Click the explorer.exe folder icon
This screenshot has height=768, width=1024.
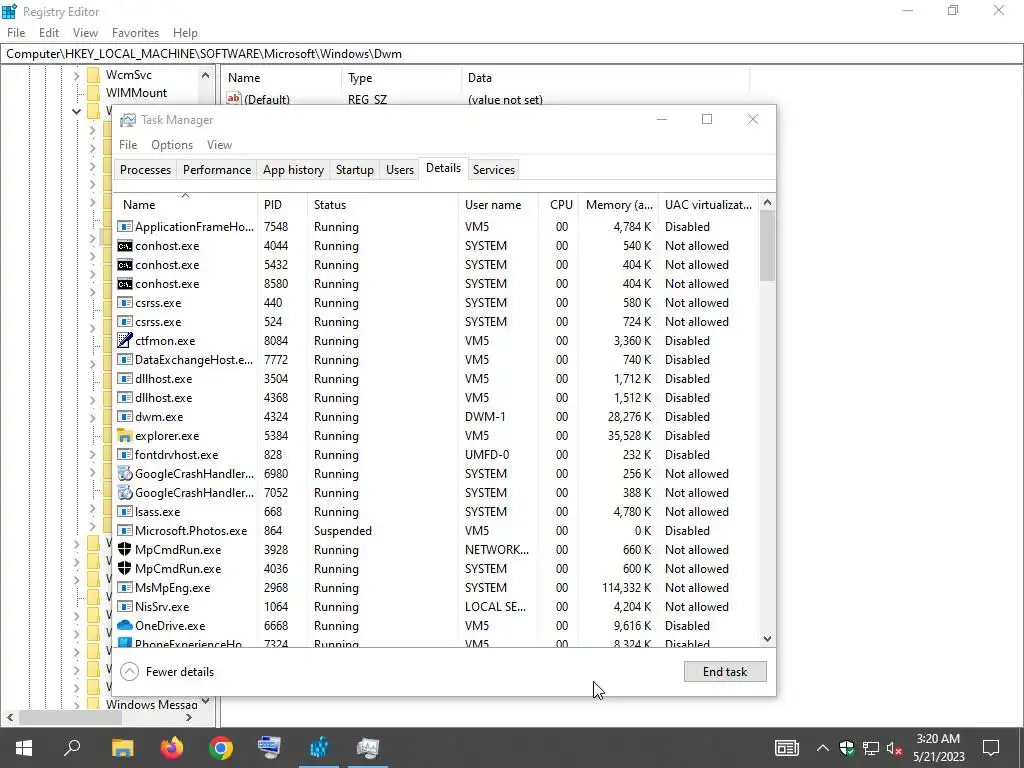click(124, 436)
